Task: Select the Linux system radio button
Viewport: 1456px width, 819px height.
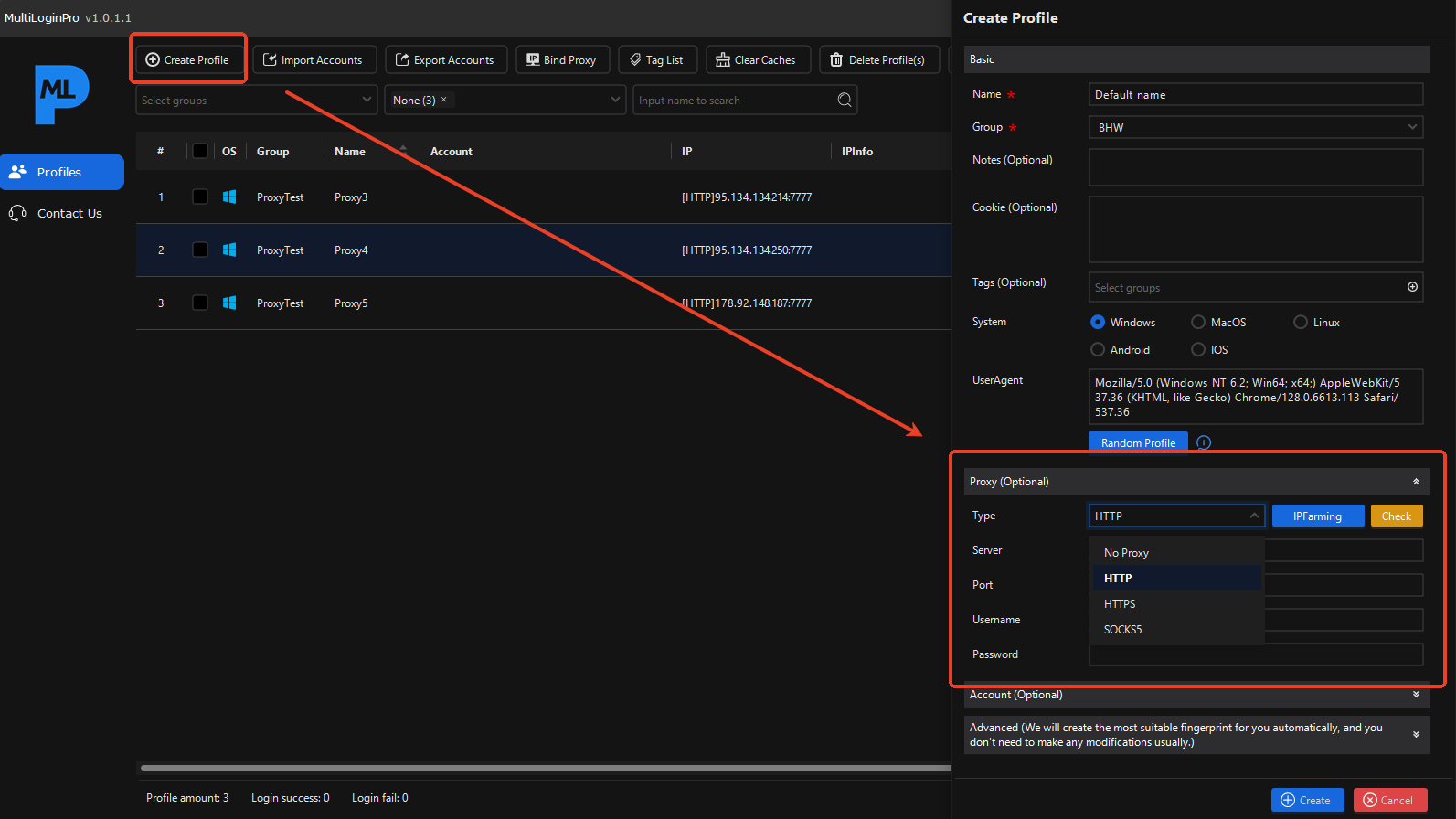Action: (x=1301, y=322)
